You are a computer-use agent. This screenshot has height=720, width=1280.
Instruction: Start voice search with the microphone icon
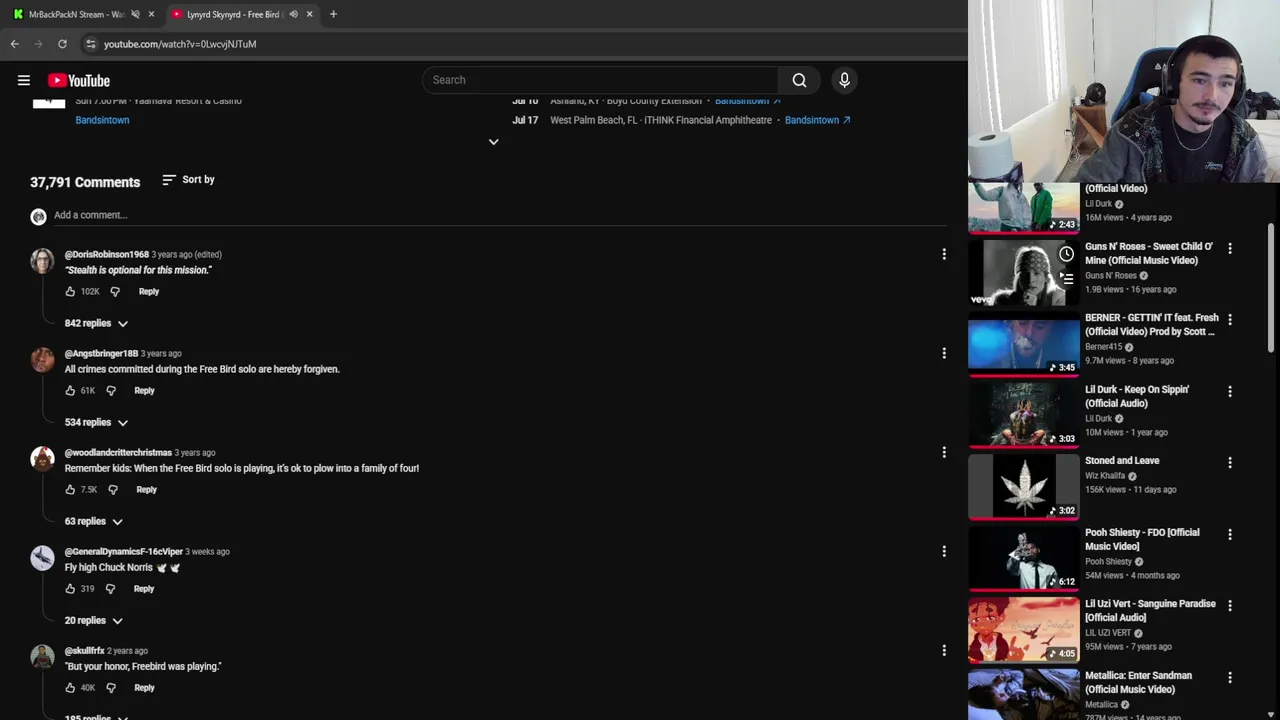[844, 80]
